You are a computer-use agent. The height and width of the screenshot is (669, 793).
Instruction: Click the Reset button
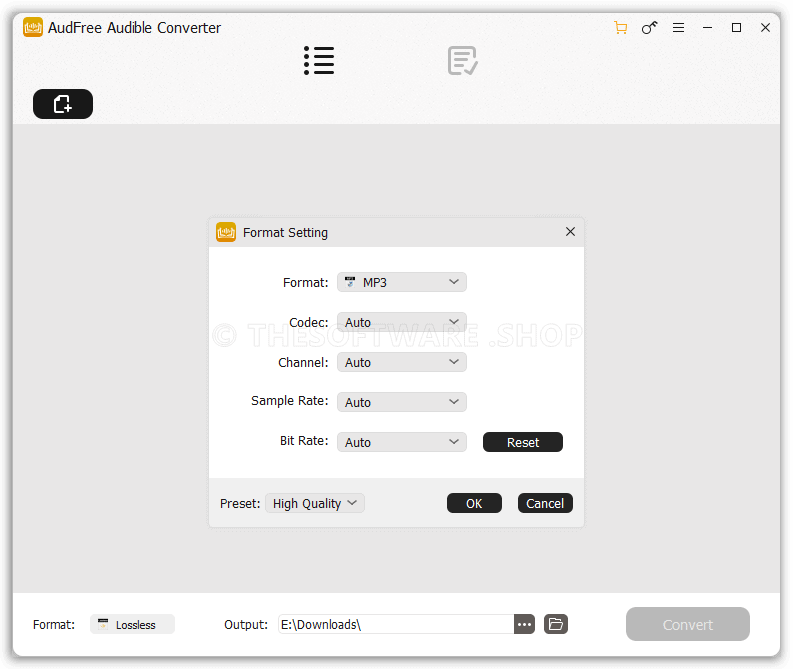click(x=522, y=442)
